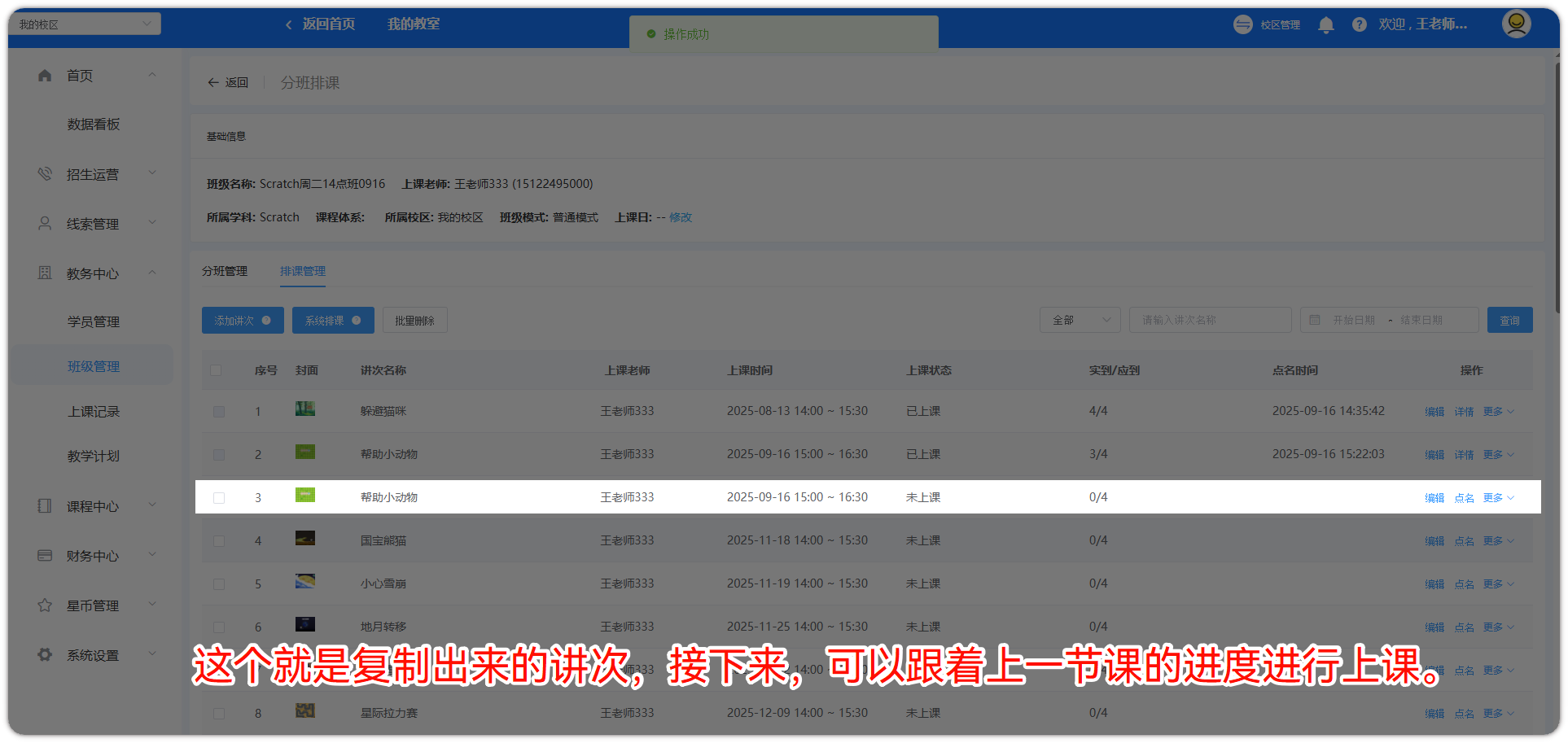The image size is (1568, 743).
Task: Open 教学计划 in the sidebar
Action: (94, 456)
